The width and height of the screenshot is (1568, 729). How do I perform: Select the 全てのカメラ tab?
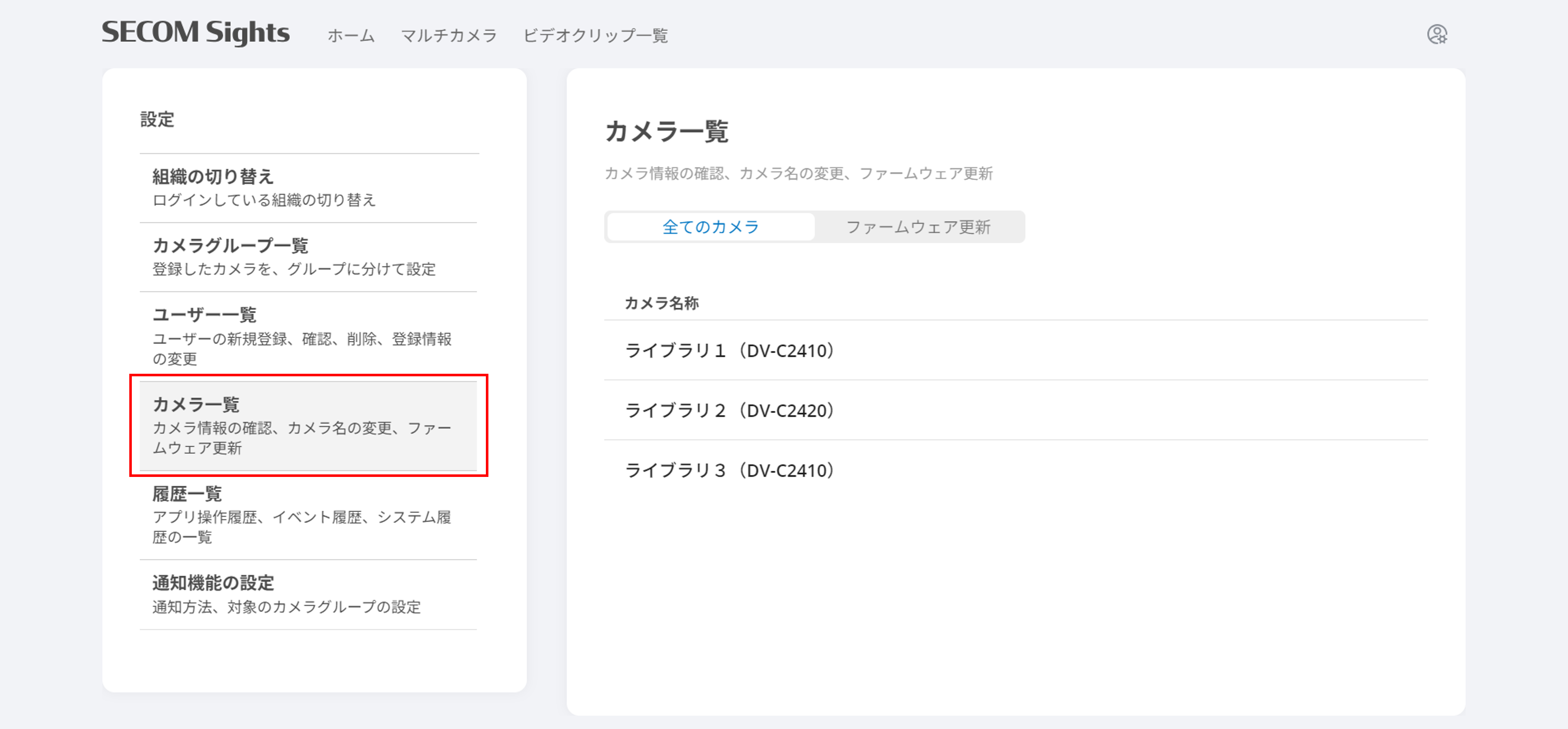coord(710,227)
